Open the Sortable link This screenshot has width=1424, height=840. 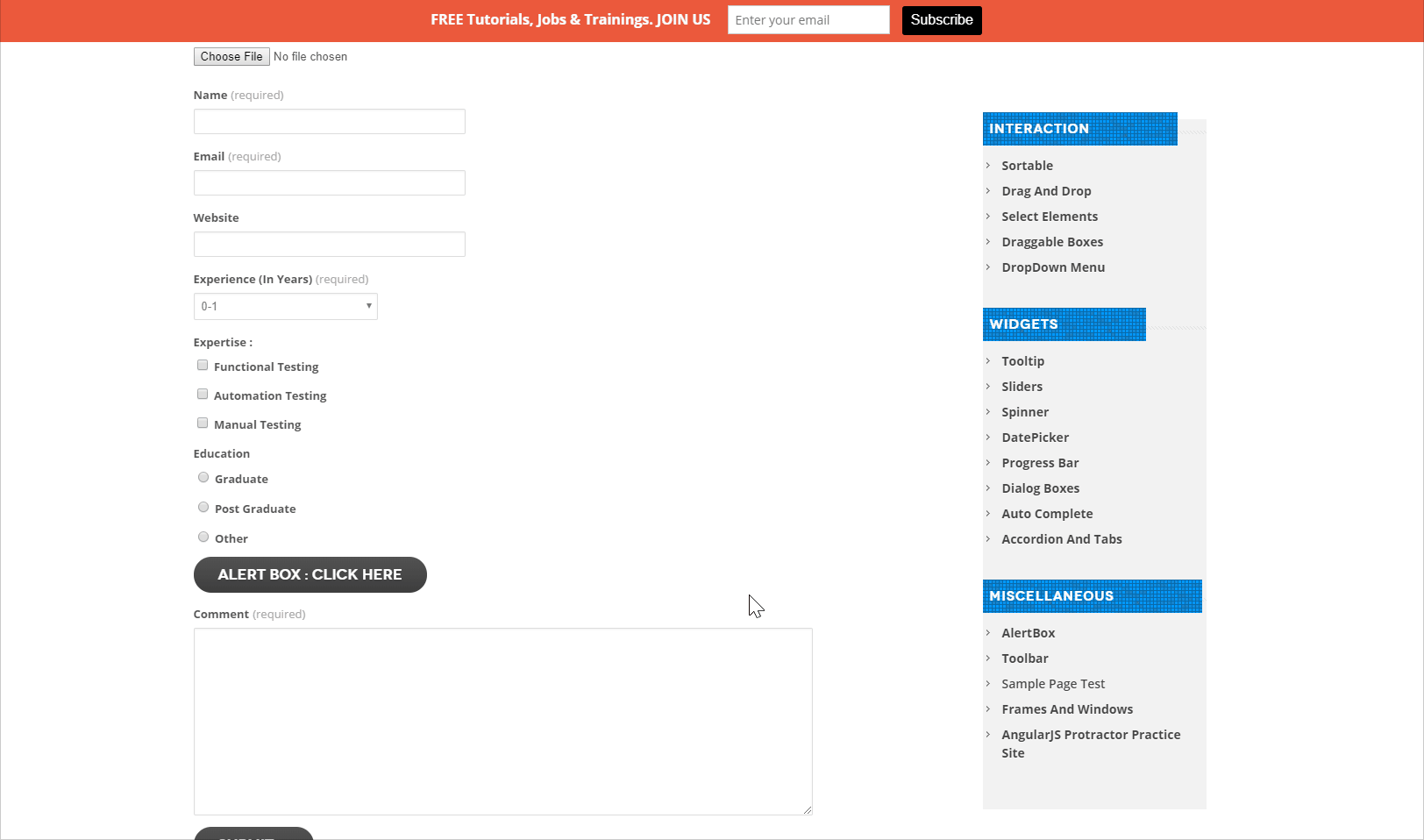[1028, 166]
